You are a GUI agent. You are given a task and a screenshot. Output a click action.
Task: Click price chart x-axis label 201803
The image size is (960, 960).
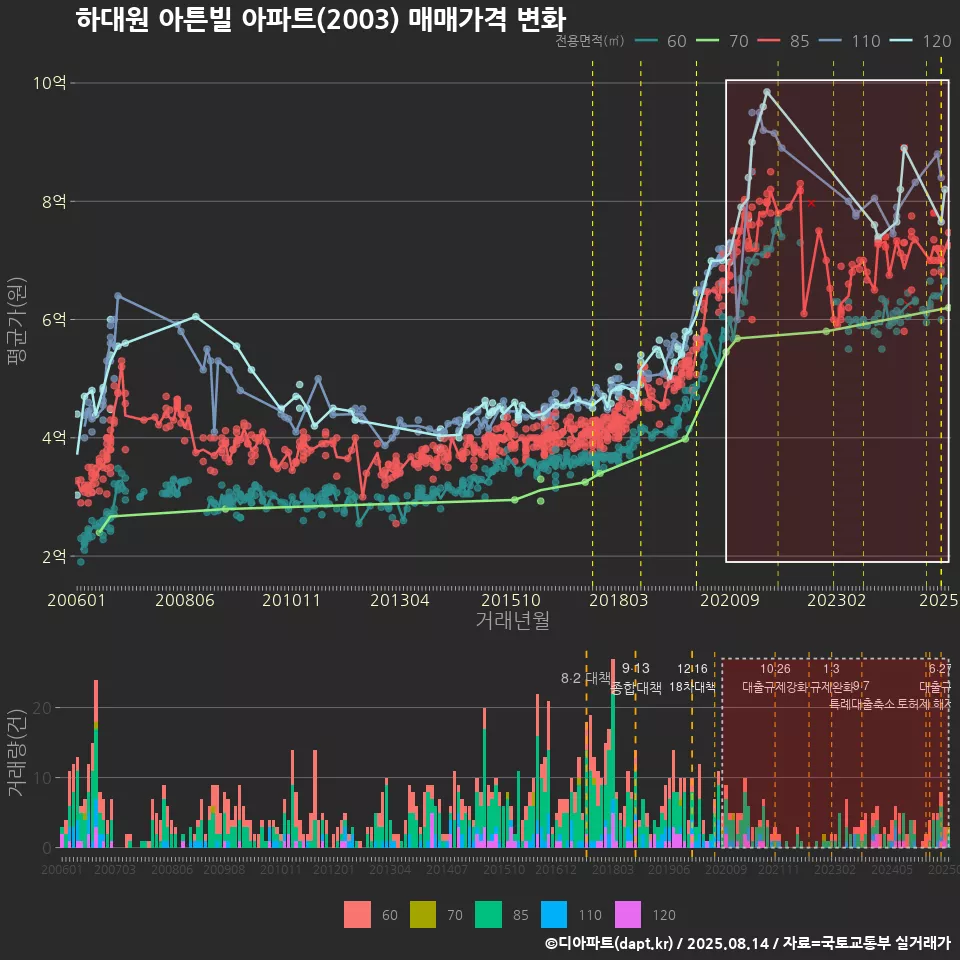click(x=618, y=600)
